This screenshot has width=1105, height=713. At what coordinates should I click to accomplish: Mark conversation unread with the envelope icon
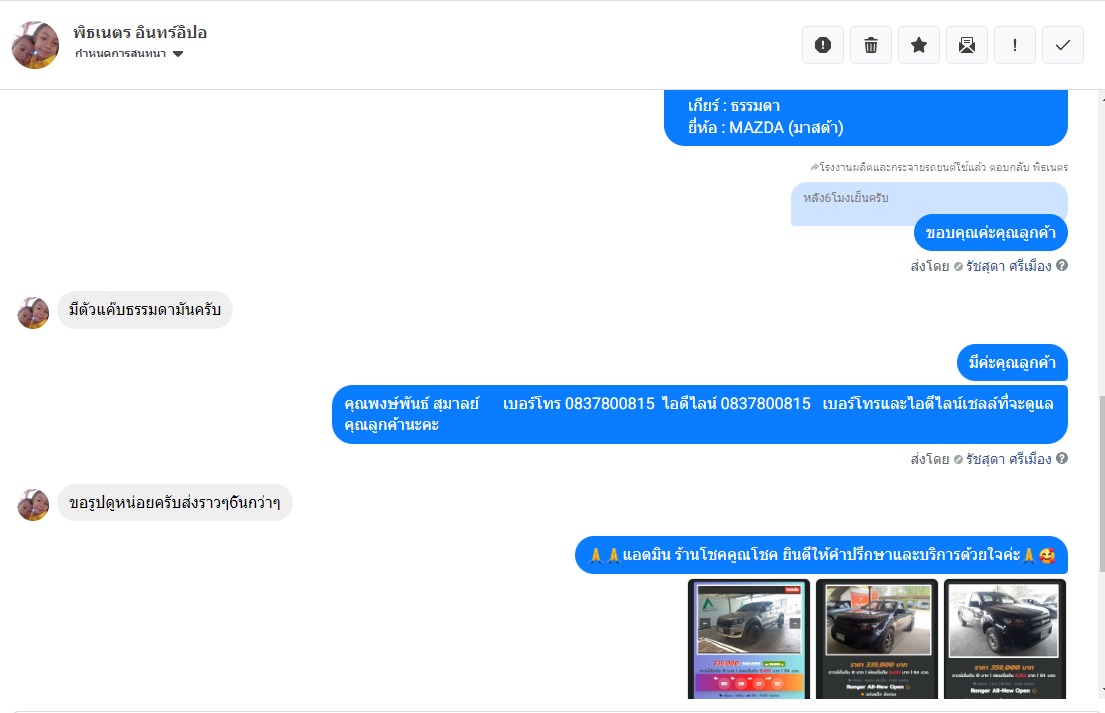coord(966,45)
